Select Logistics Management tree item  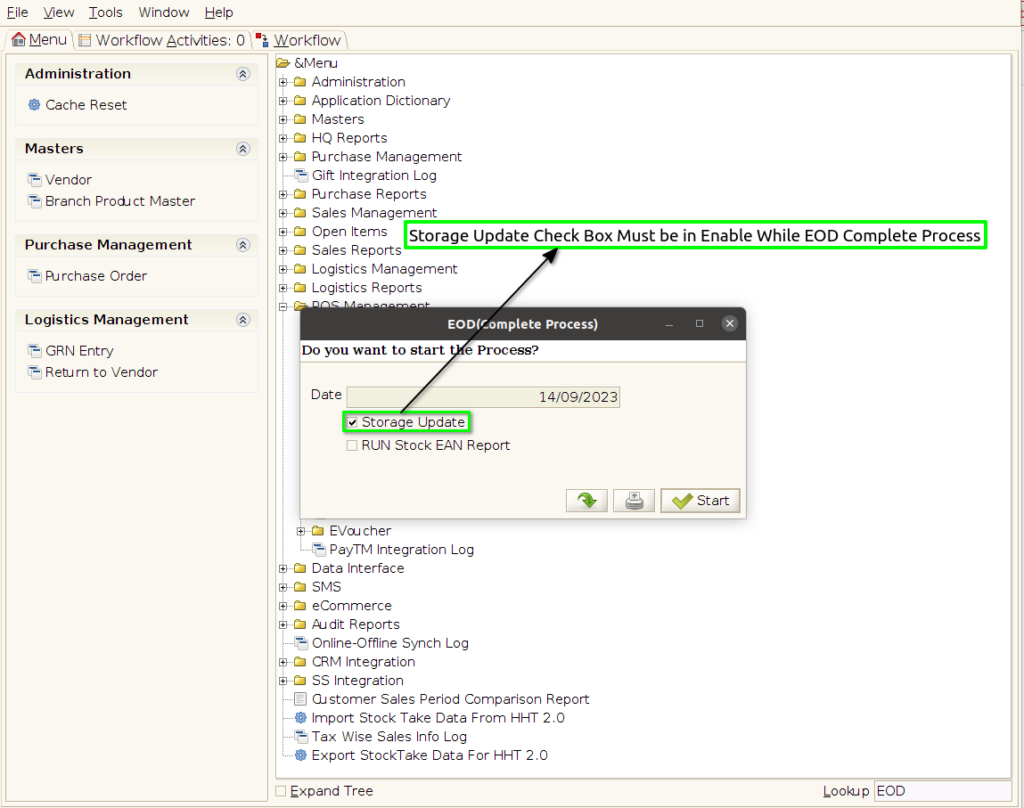pos(384,269)
